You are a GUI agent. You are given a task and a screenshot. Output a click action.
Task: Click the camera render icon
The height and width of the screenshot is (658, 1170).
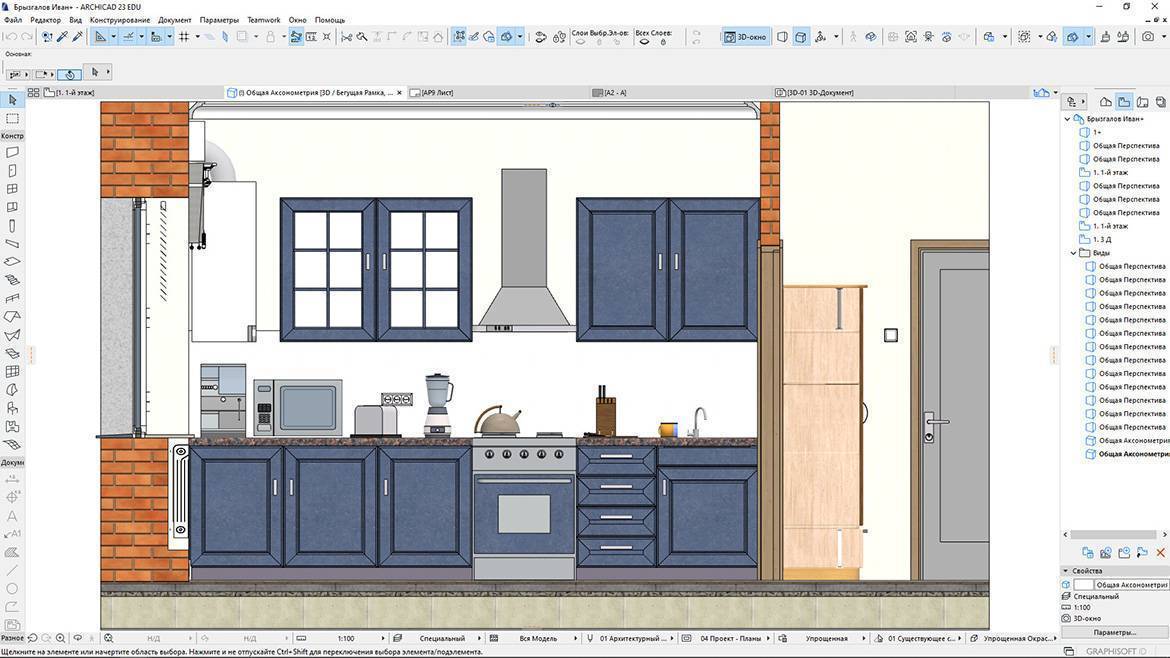click(x=1148, y=37)
